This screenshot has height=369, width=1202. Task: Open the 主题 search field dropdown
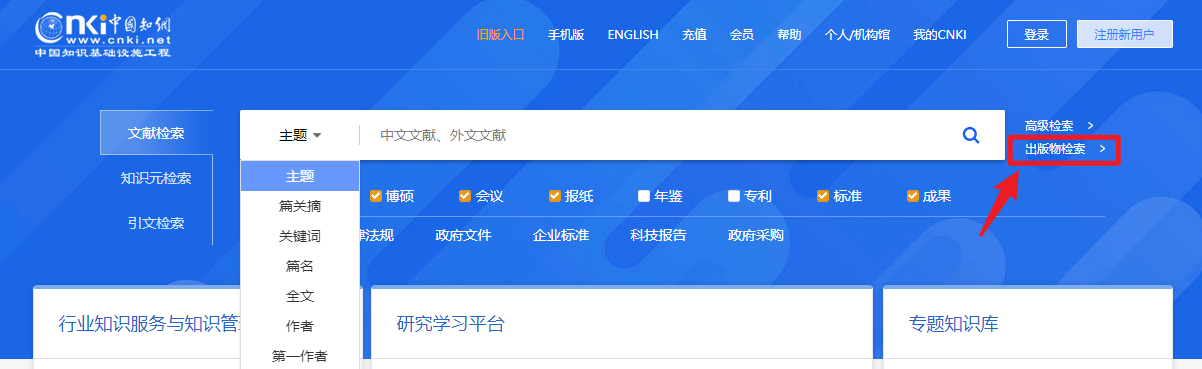[300, 135]
